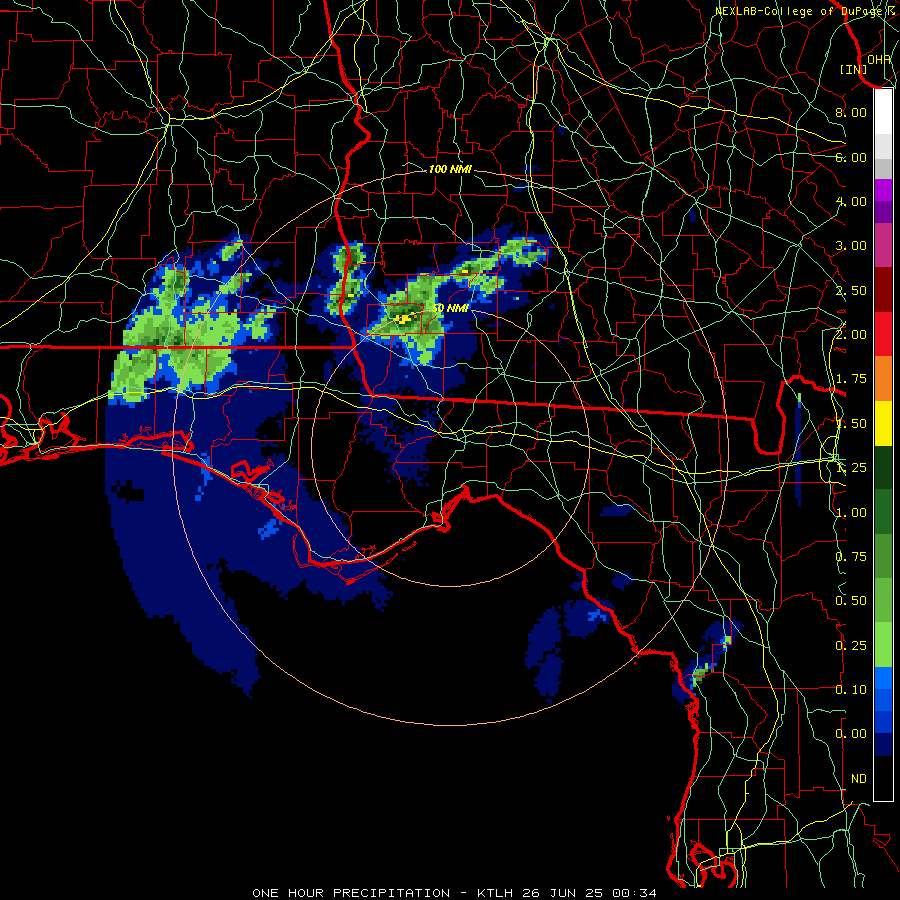Click the ND legend label

[859, 779]
